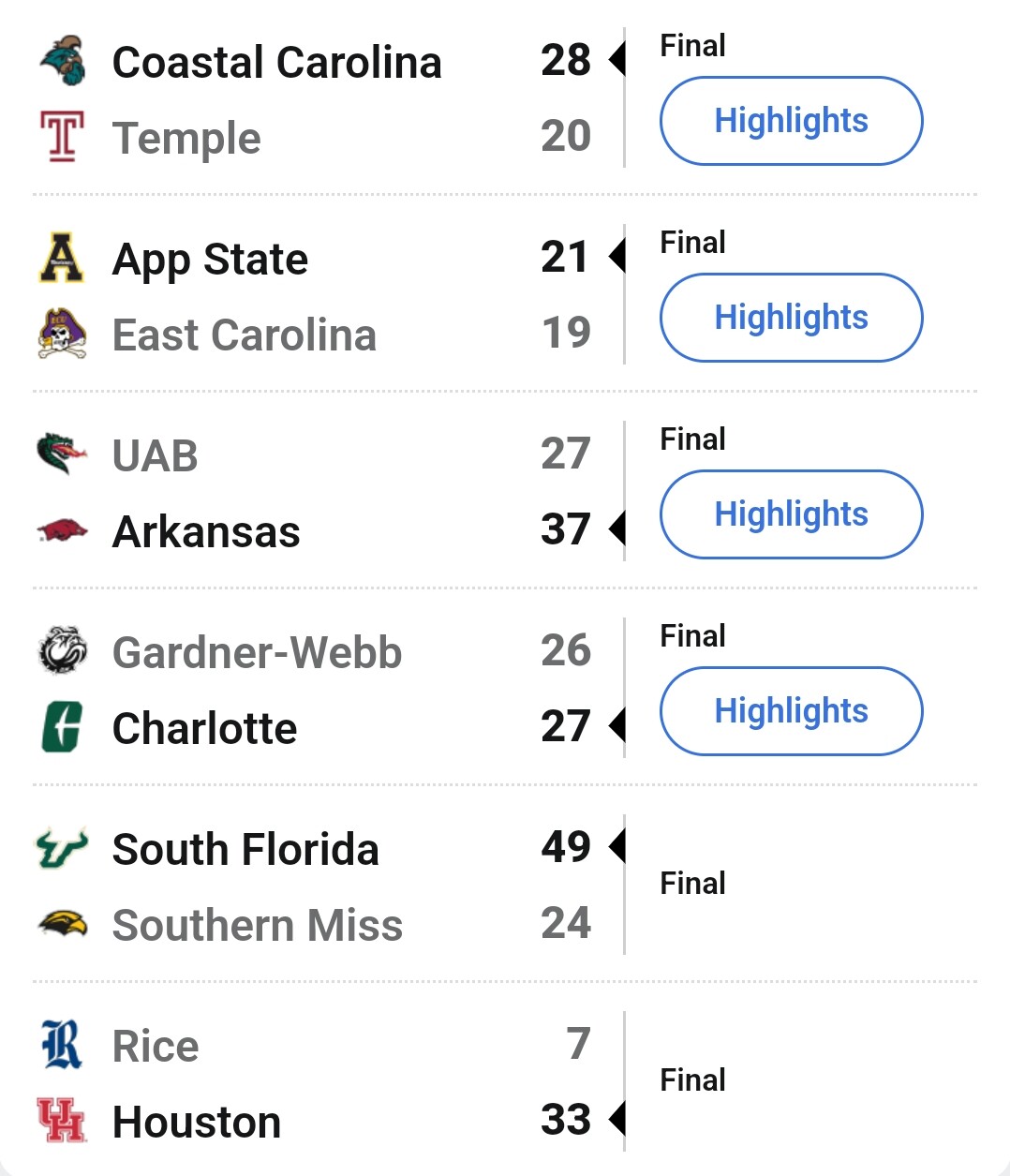
Task: Open the Houston team name link
Action: click(197, 1122)
